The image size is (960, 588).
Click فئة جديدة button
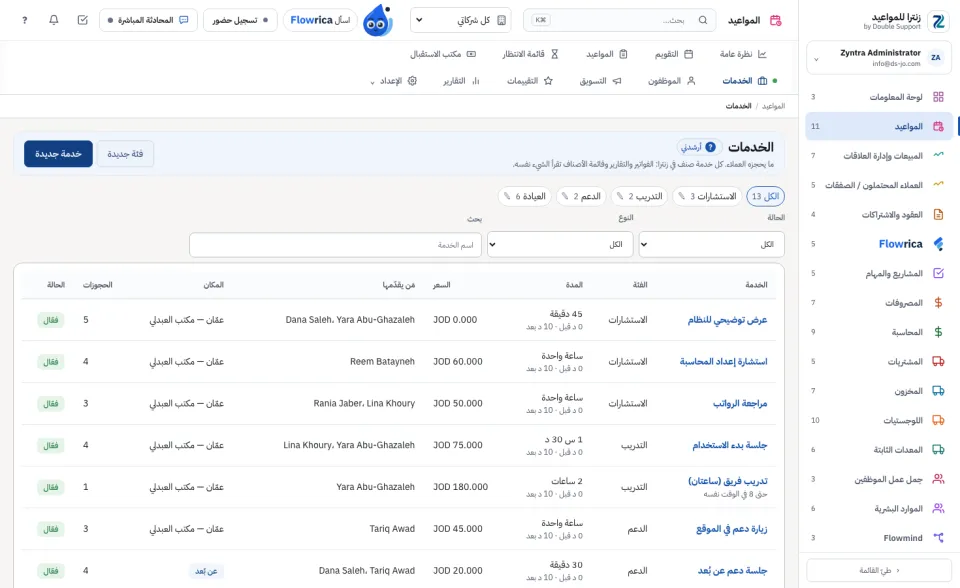point(126,154)
